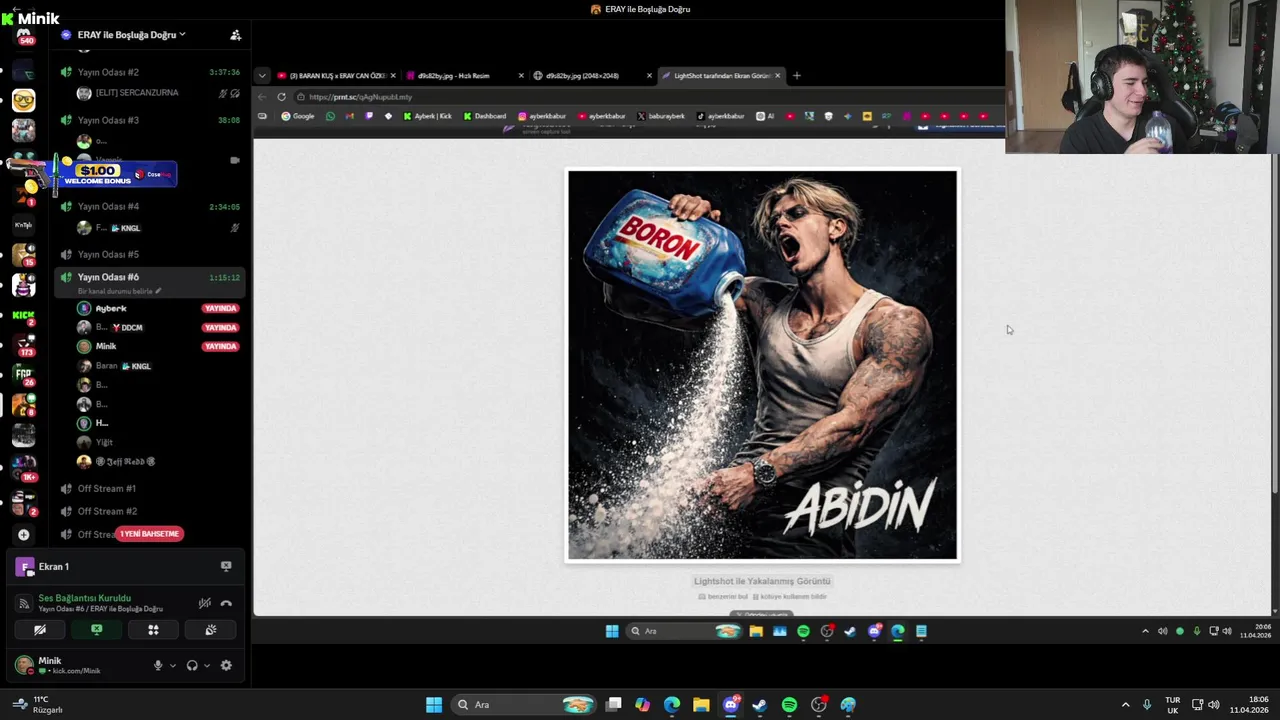Open the Windows Start menu in the outer taskbar
Image resolution: width=1280 pixels, height=720 pixels.
[x=434, y=705]
